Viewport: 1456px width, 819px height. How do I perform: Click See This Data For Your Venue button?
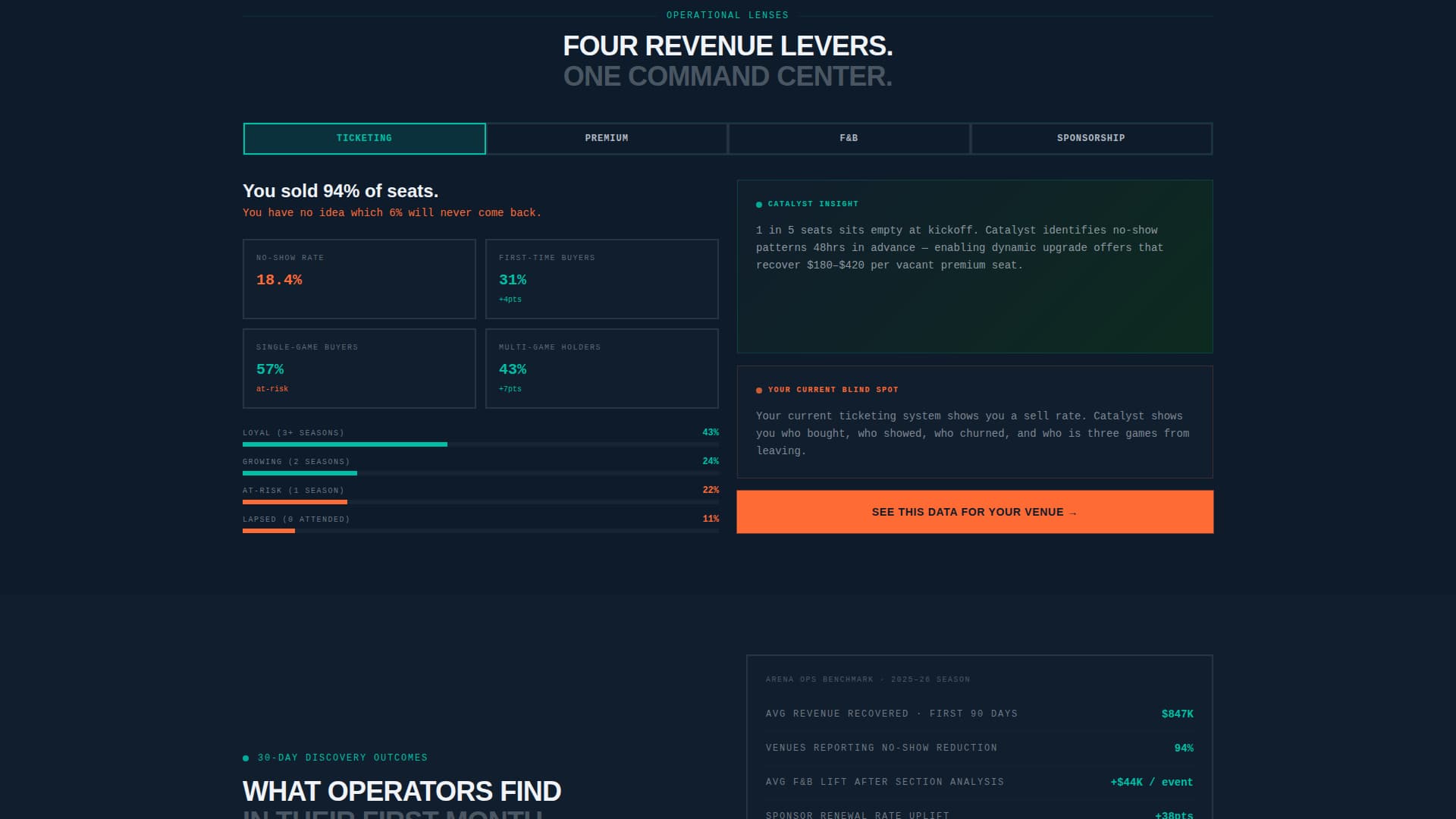(x=974, y=512)
